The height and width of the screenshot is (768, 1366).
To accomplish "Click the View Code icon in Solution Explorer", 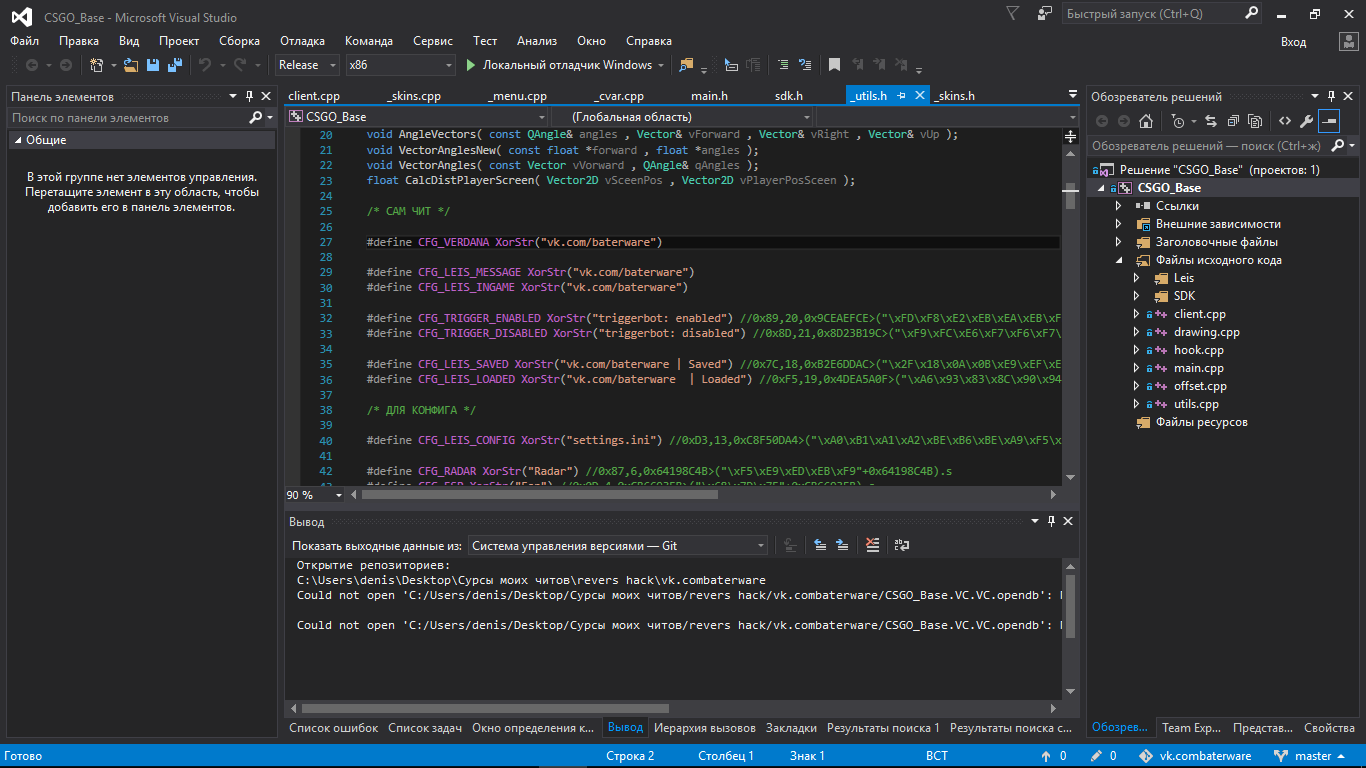I will tap(1285, 121).
